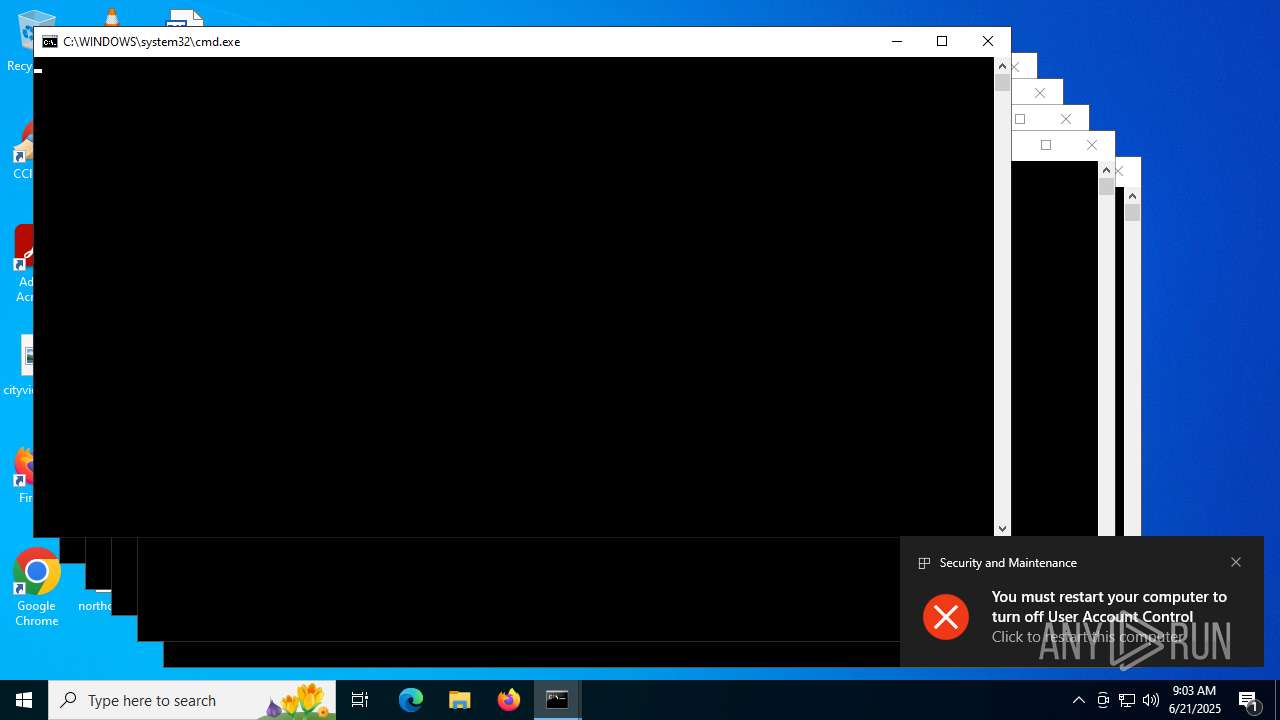1280x720 pixels.
Task: Minimize the front cmd.exe window
Action: (896, 41)
